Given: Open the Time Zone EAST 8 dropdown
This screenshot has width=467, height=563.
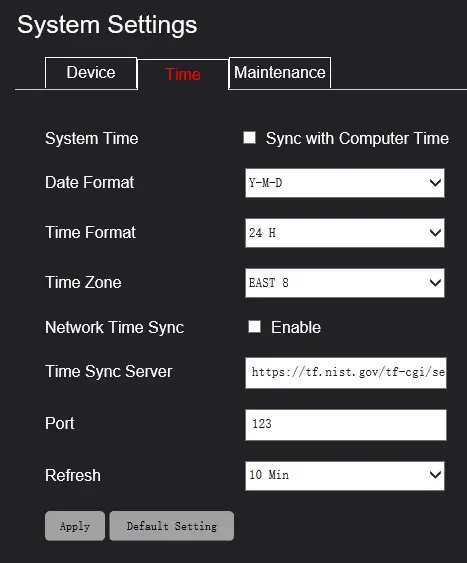Looking at the screenshot, I should click(345, 283).
